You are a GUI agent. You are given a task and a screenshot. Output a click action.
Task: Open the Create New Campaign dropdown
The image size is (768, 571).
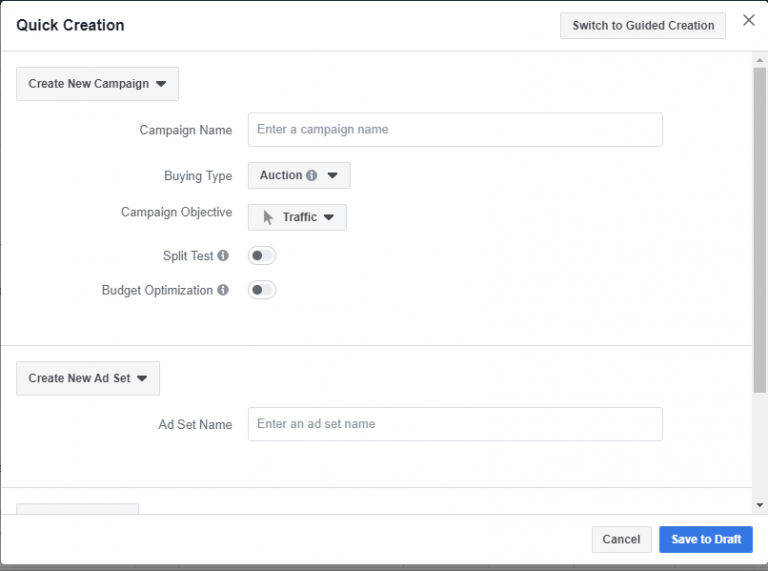97,84
